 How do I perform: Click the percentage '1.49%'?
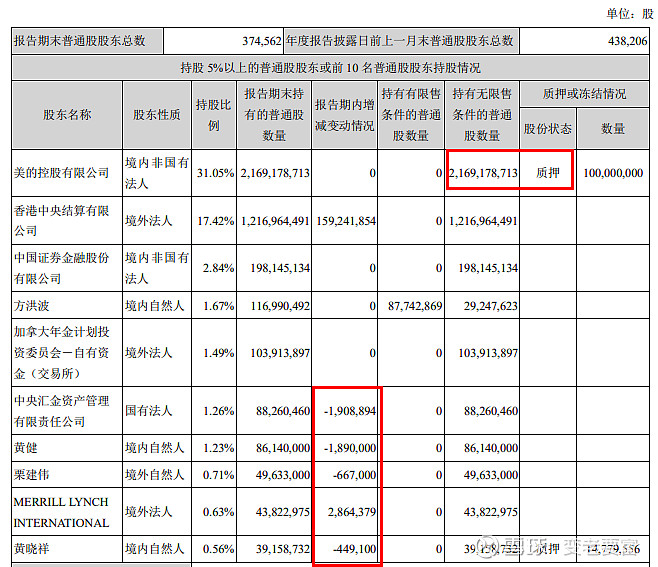[x=218, y=353]
